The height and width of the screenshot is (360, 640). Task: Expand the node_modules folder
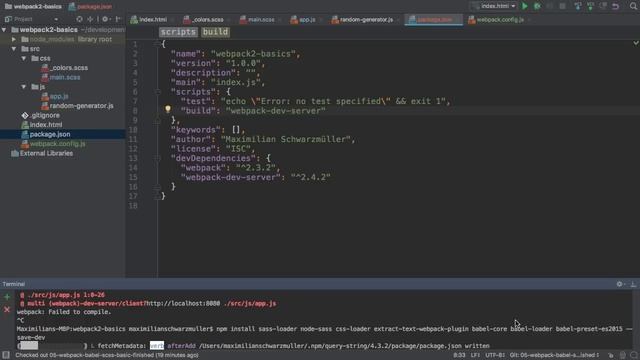(x=14, y=40)
